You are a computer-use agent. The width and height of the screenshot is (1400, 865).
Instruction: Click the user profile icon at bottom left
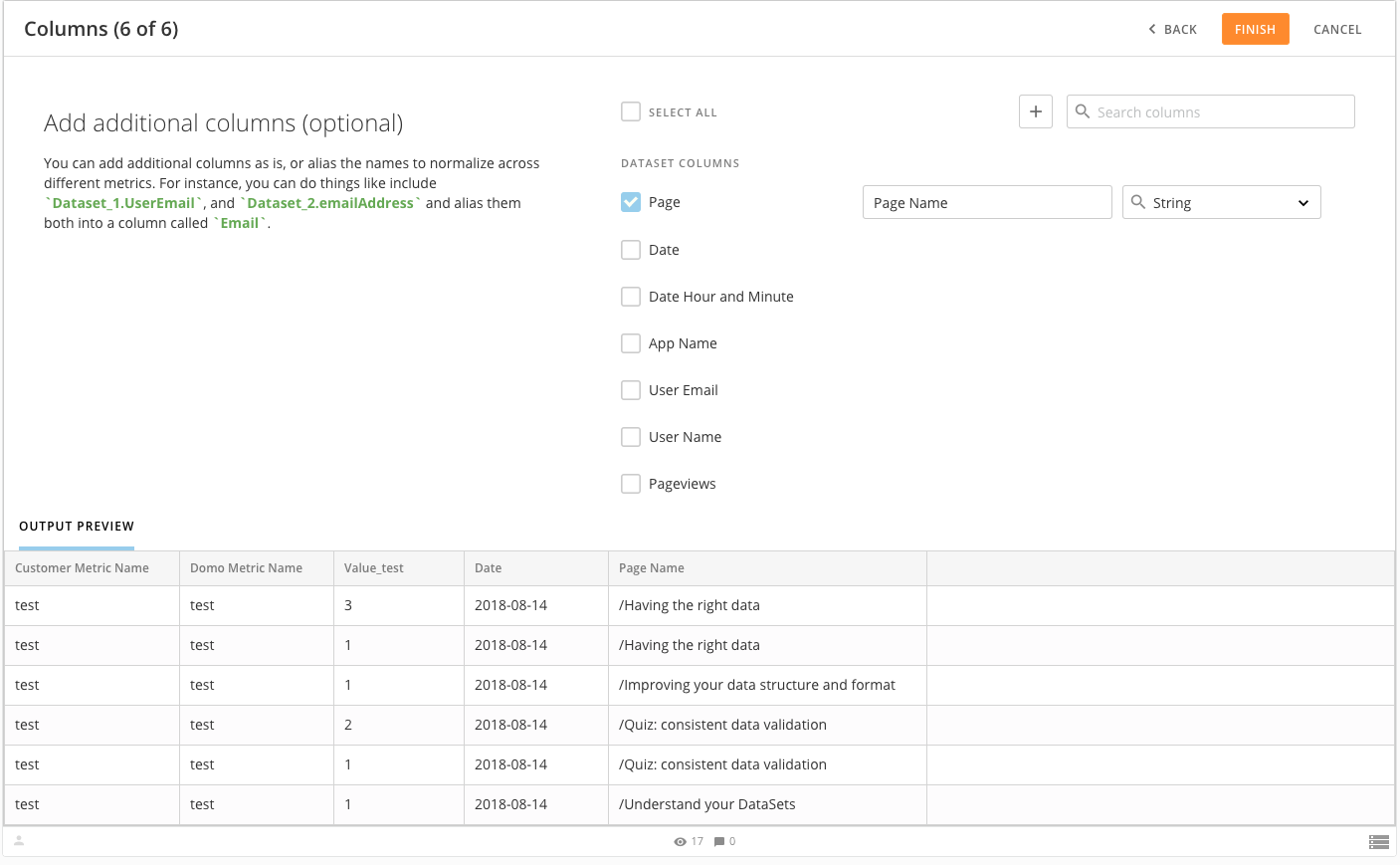tap(19, 841)
